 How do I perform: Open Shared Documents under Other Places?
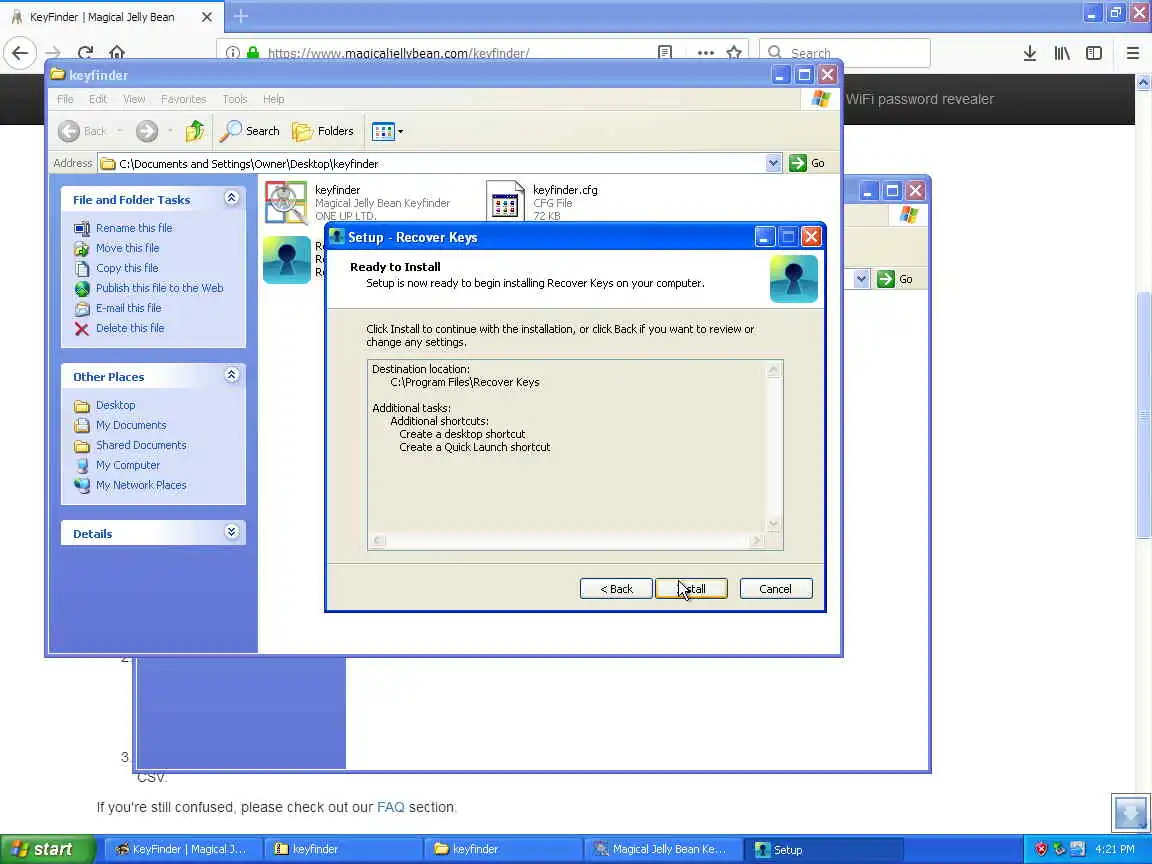(141, 444)
